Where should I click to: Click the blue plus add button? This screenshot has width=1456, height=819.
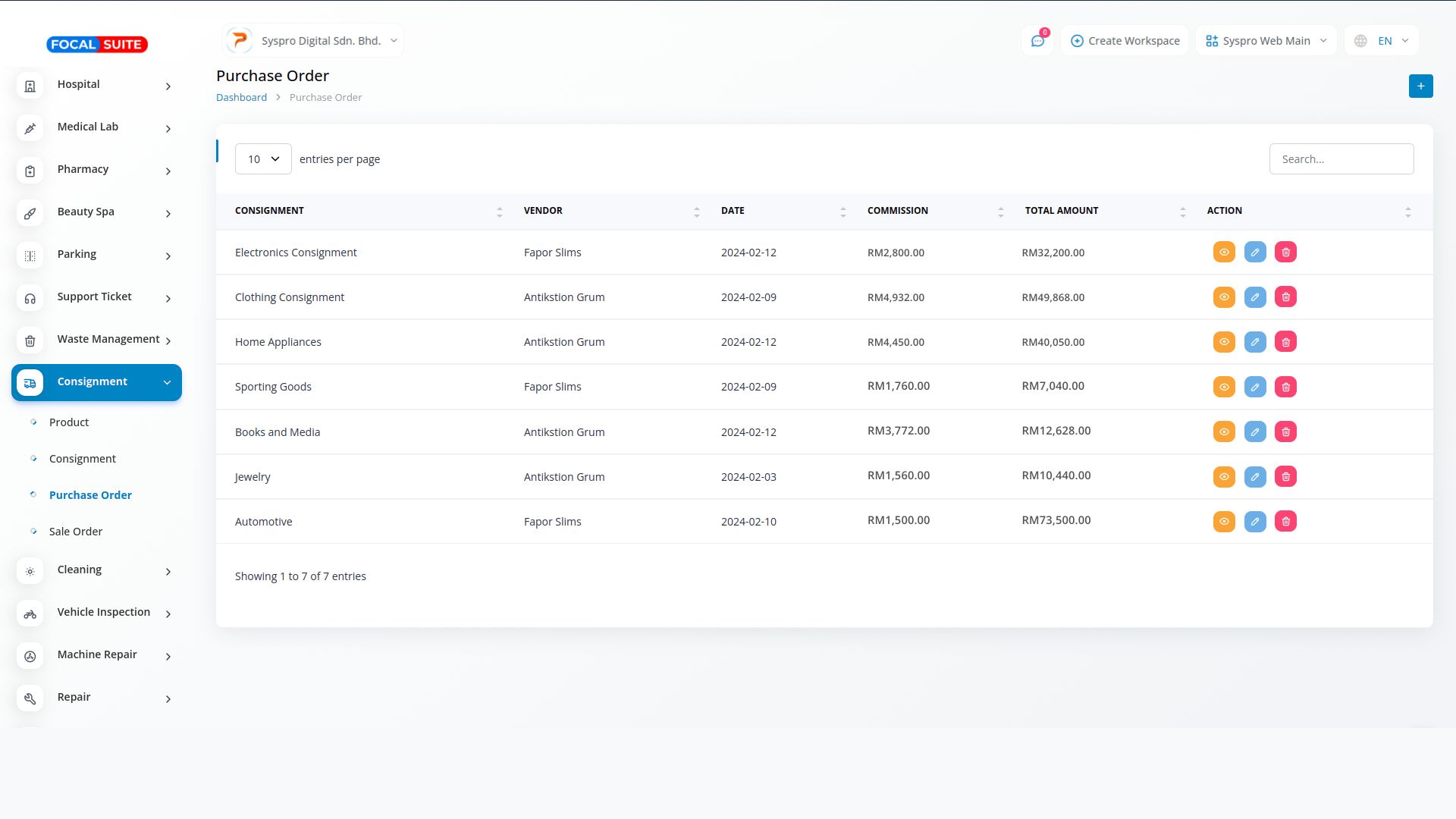pos(1420,86)
